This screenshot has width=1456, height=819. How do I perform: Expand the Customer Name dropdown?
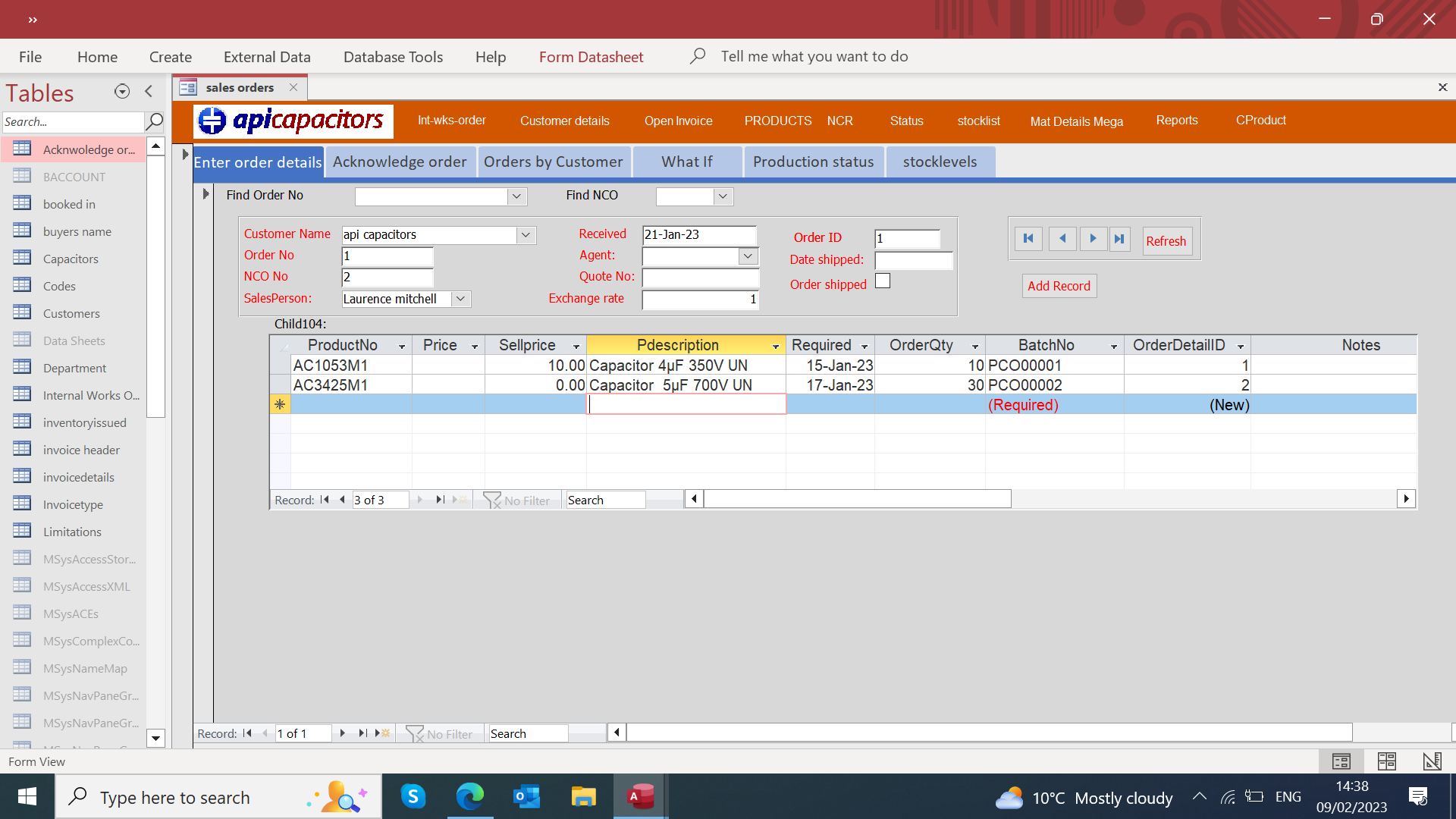tap(526, 235)
